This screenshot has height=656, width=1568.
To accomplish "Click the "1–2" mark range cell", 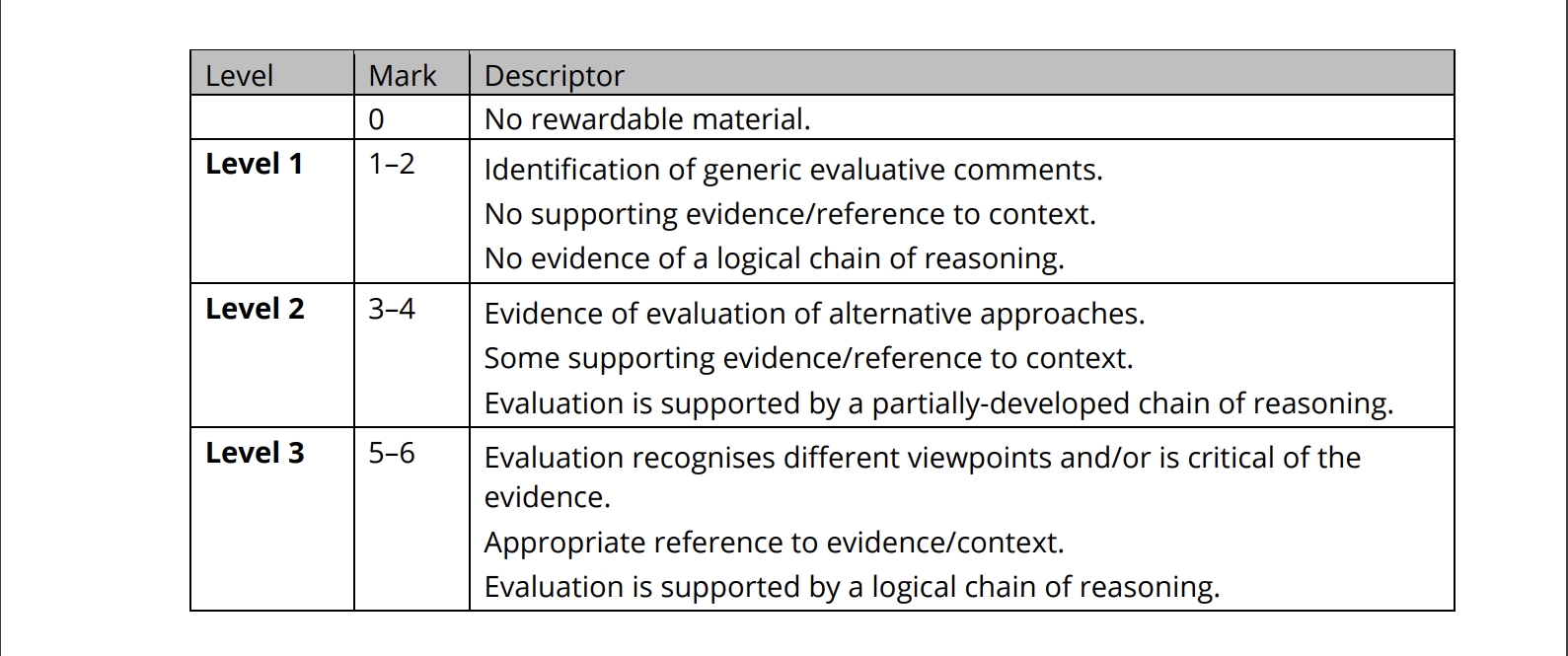I will (x=392, y=164).
